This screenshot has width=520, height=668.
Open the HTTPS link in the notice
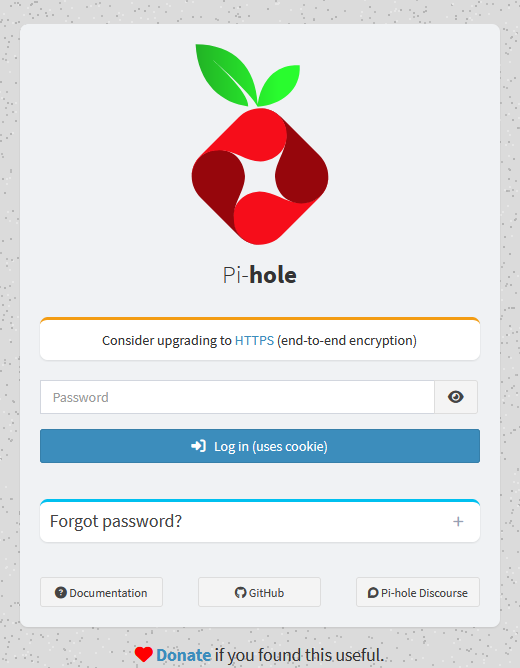click(x=254, y=340)
